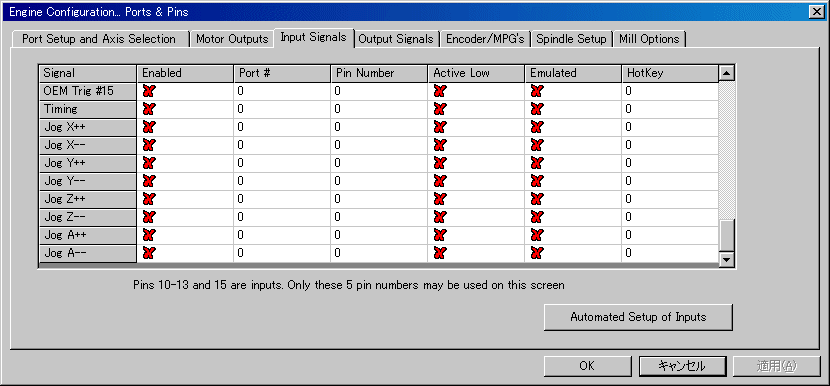The width and height of the screenshot is (830, 386).
Task: Click the Emulated column header
Action: [x=573, y=73]
